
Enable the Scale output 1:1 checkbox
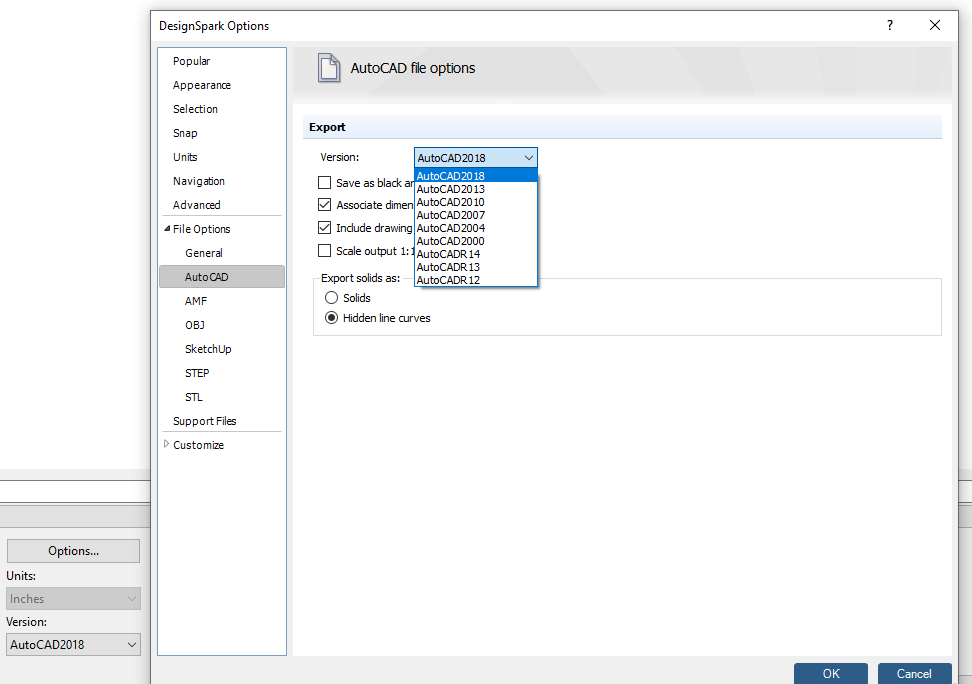[x=324, y=251]
